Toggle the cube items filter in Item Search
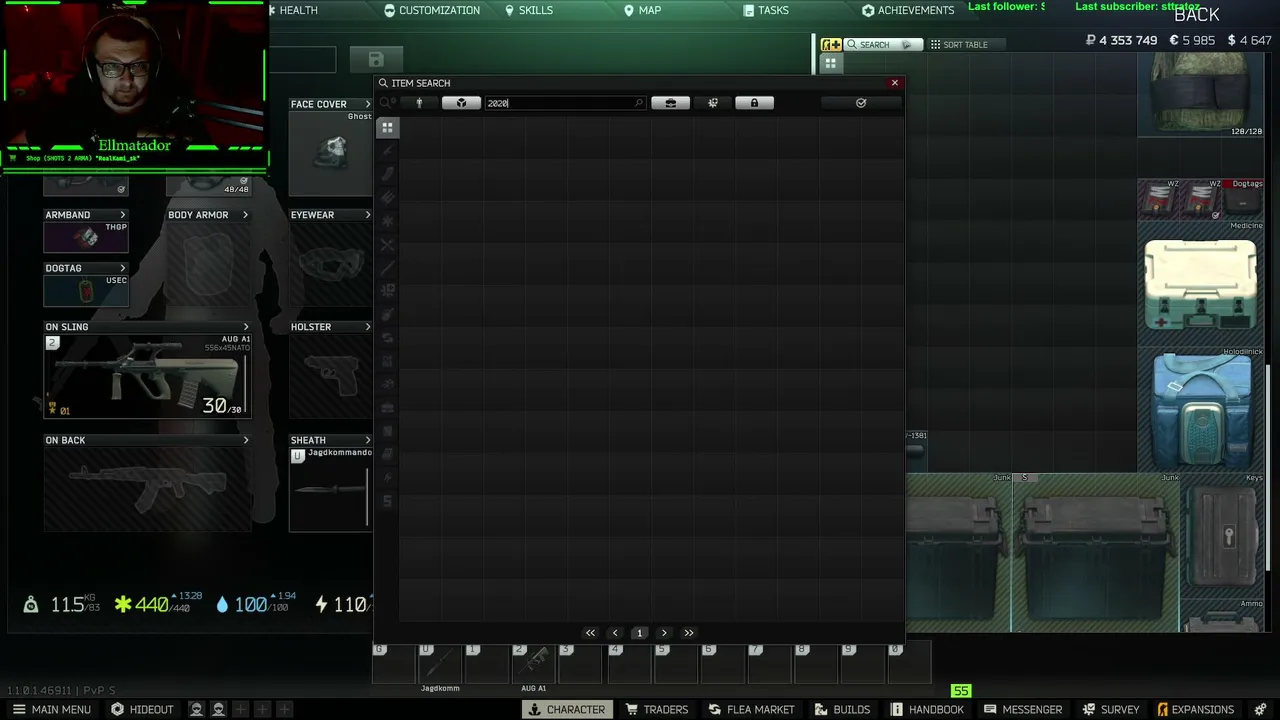This screenshot has height=720, width=1280. (x=461, y=103)
